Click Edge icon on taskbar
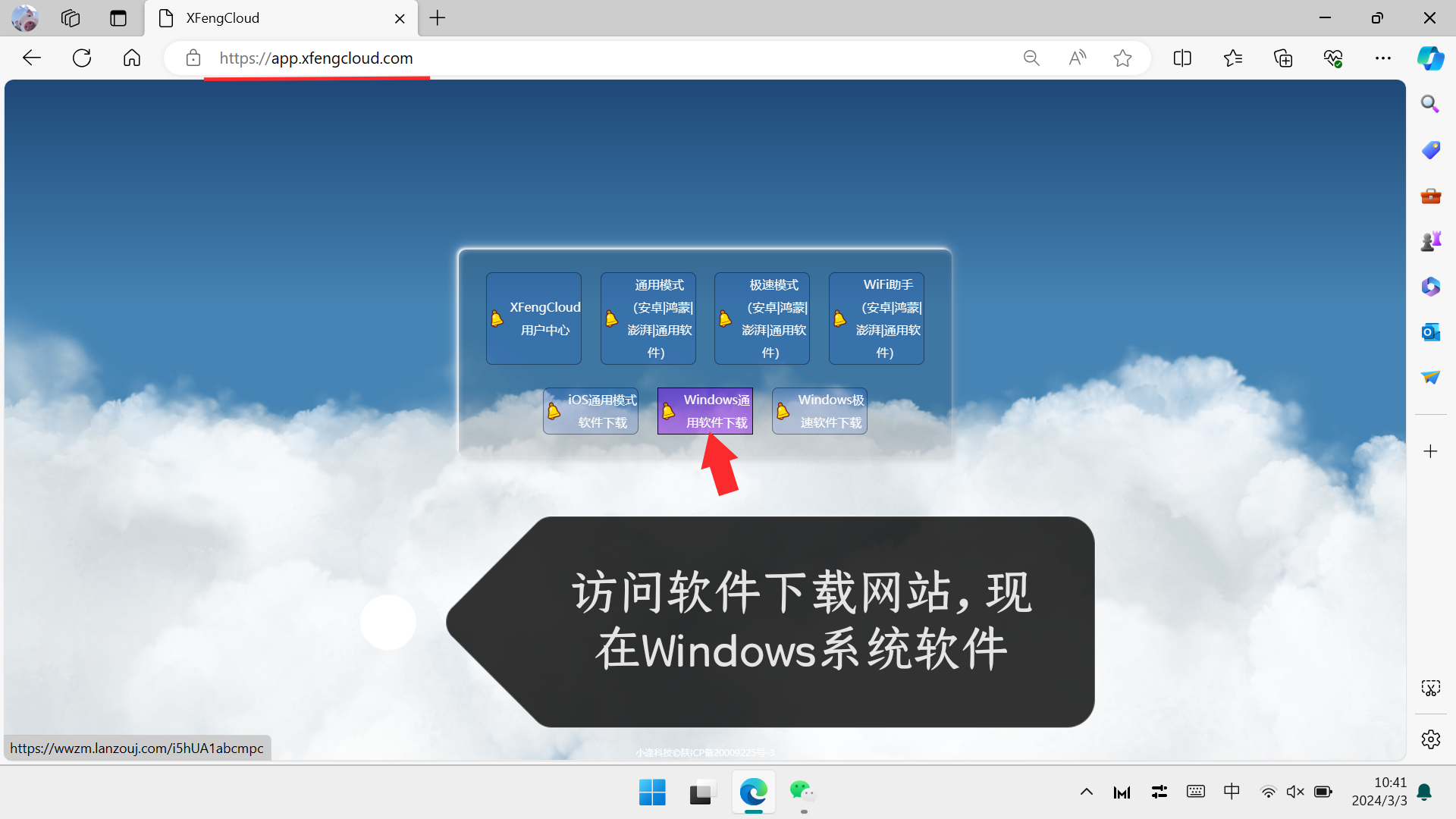 [754, 792]
